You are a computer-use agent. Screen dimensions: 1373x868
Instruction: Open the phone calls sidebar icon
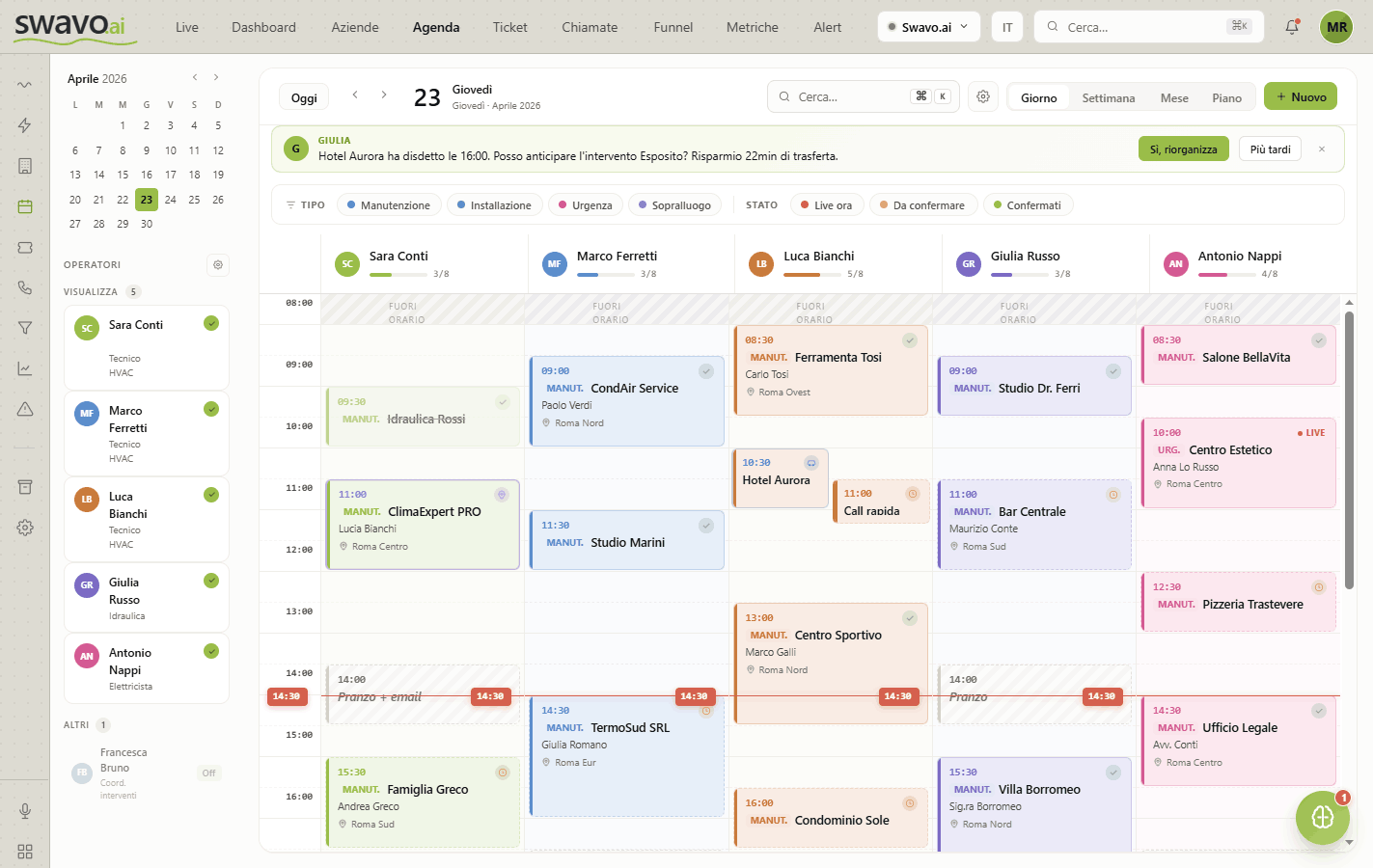[x=25, y=287]
